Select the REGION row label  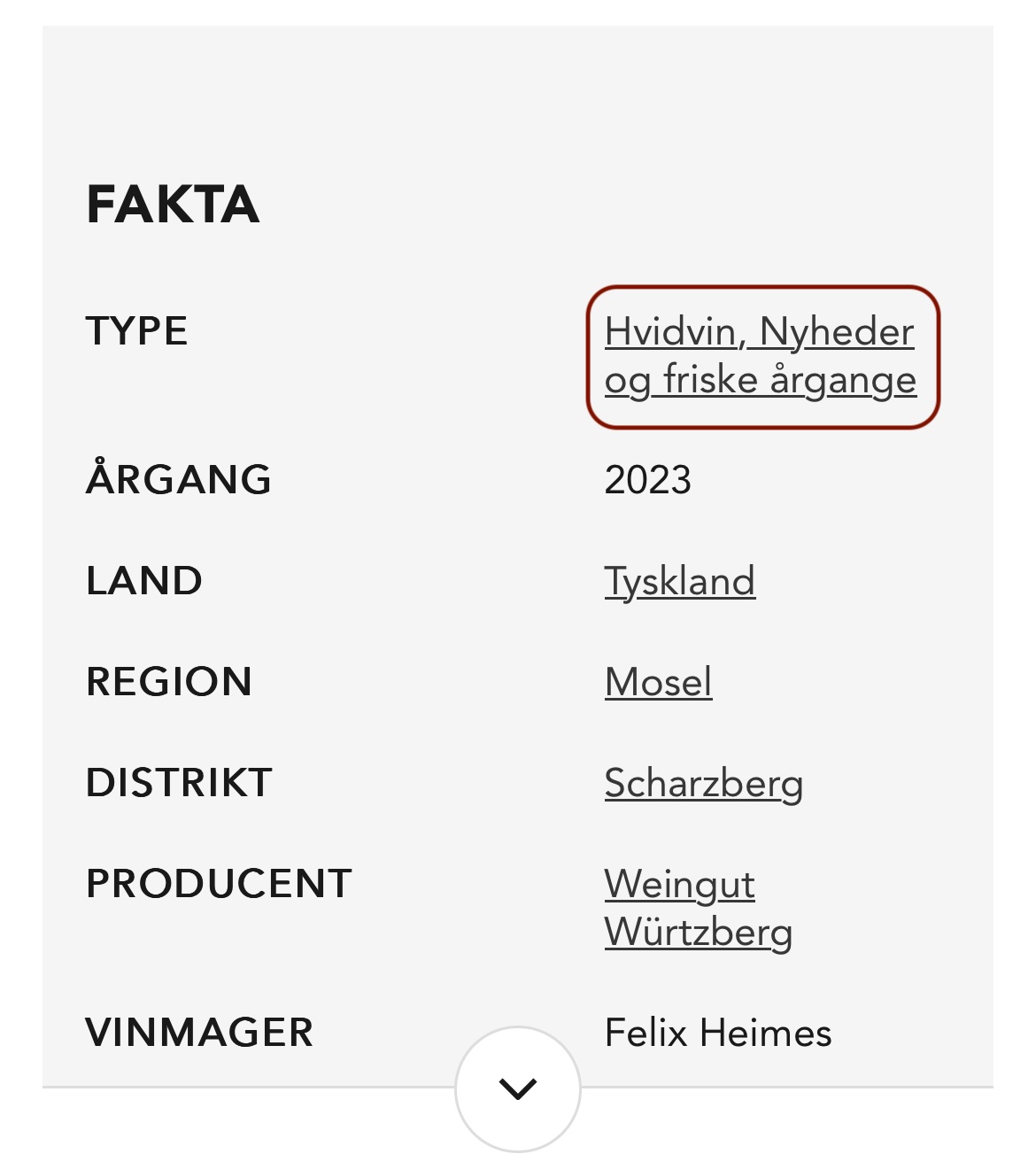point(169,682)
